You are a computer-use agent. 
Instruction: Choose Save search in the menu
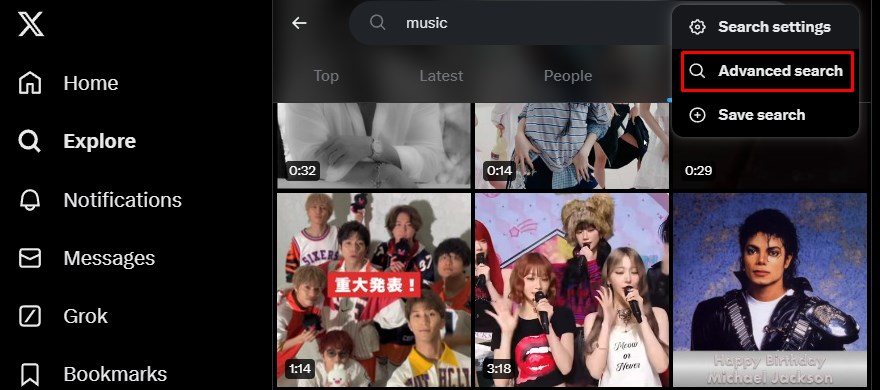[766, 115]
